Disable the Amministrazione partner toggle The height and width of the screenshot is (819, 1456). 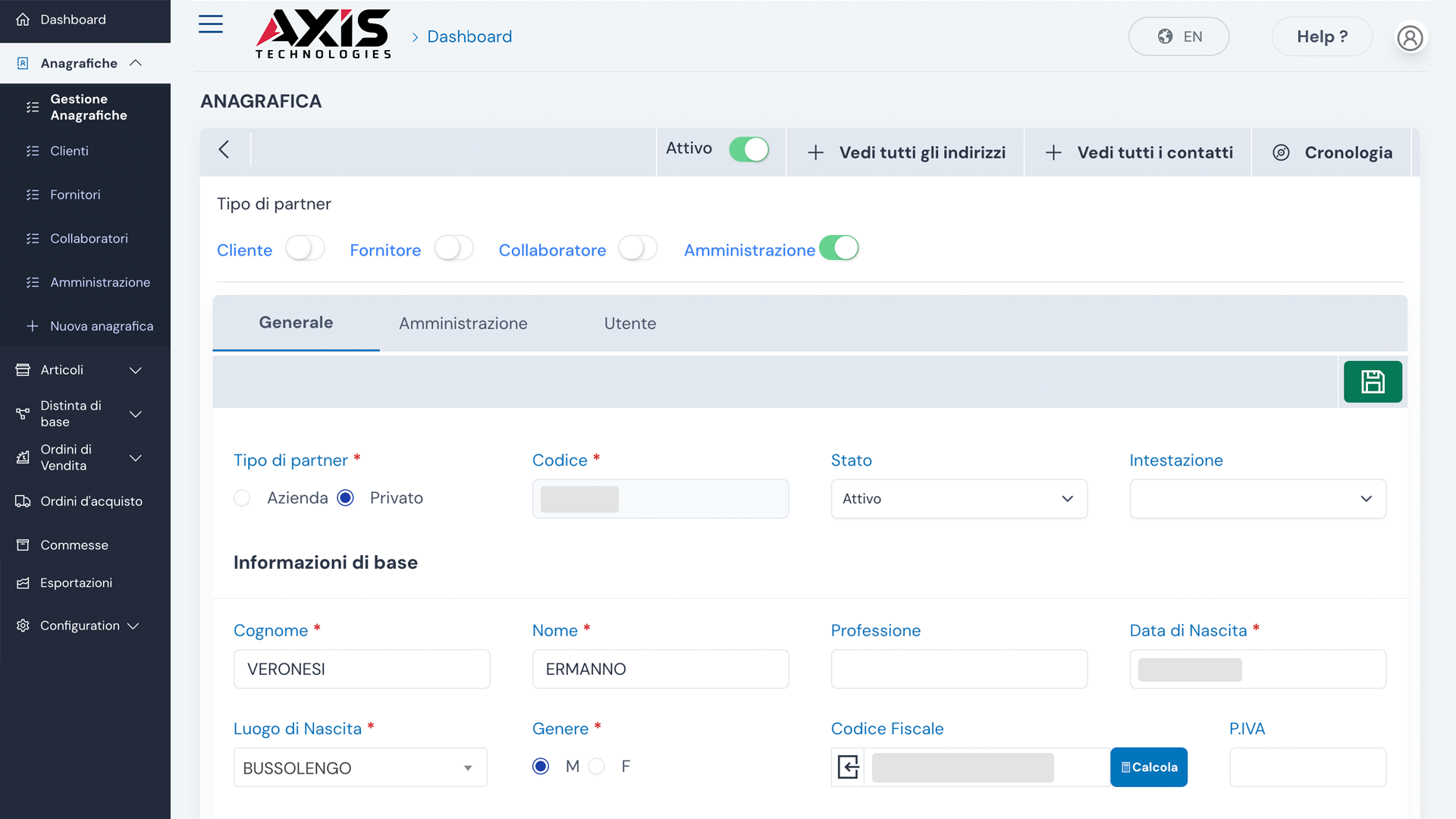[x=839, y=249]
